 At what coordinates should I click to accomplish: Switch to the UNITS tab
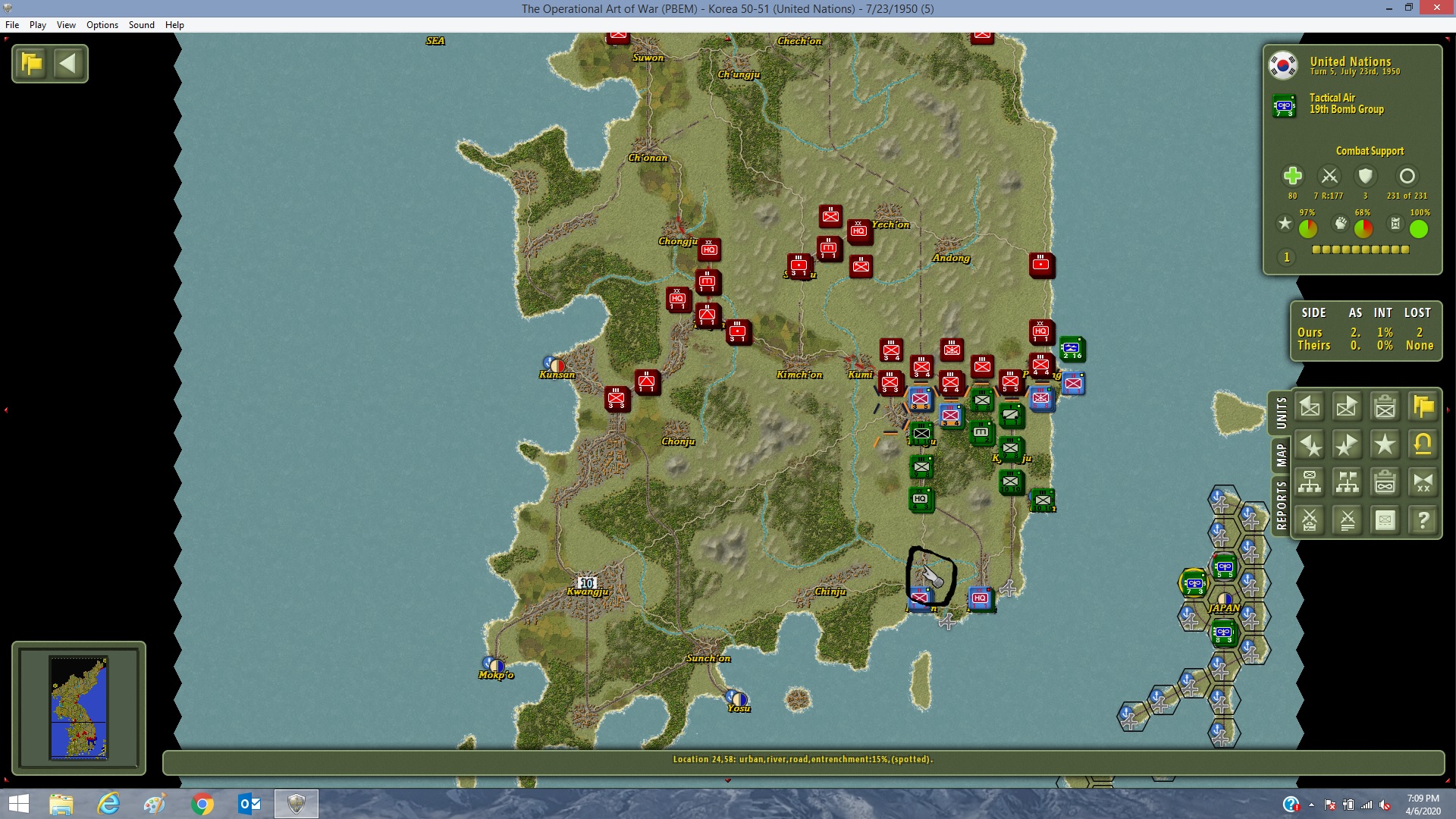1281,413
